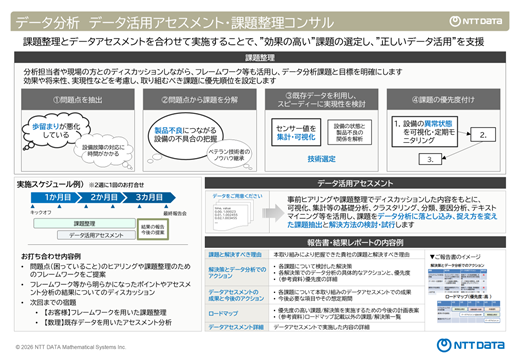Click the bullet 次回までの宿題
520x360 pixels.
(x=53, y=302)
